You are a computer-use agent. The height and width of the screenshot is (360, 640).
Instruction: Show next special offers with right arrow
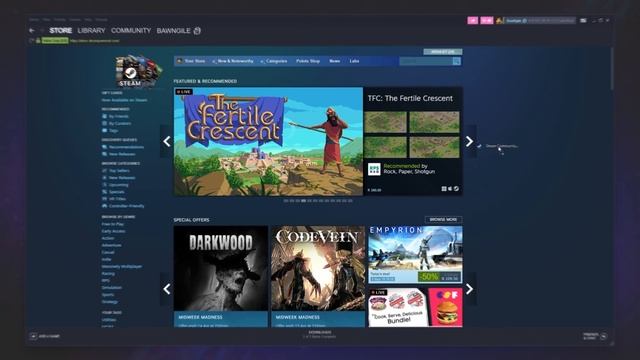coord(470,289)
